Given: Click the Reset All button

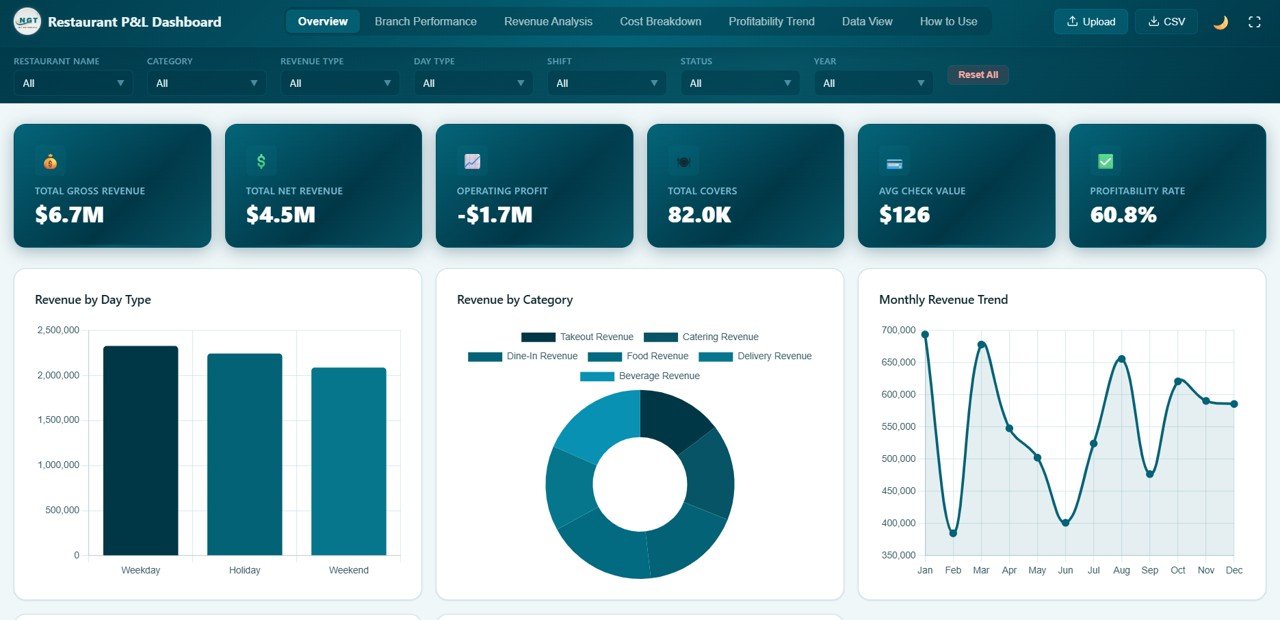Looking at the screenshot, I should coord(977,74).
